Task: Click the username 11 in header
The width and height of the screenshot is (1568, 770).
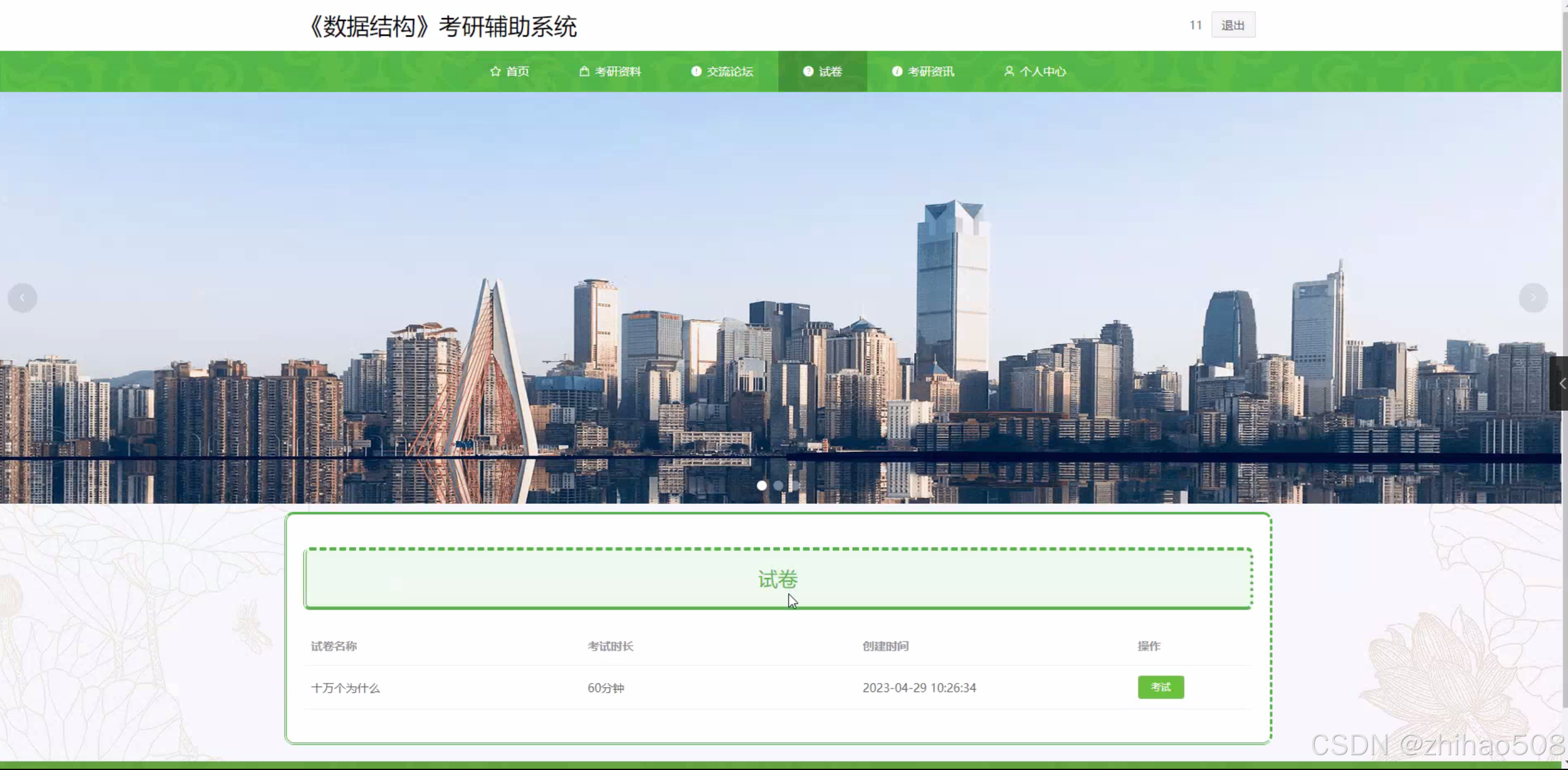Action: tap(1195, 25)
